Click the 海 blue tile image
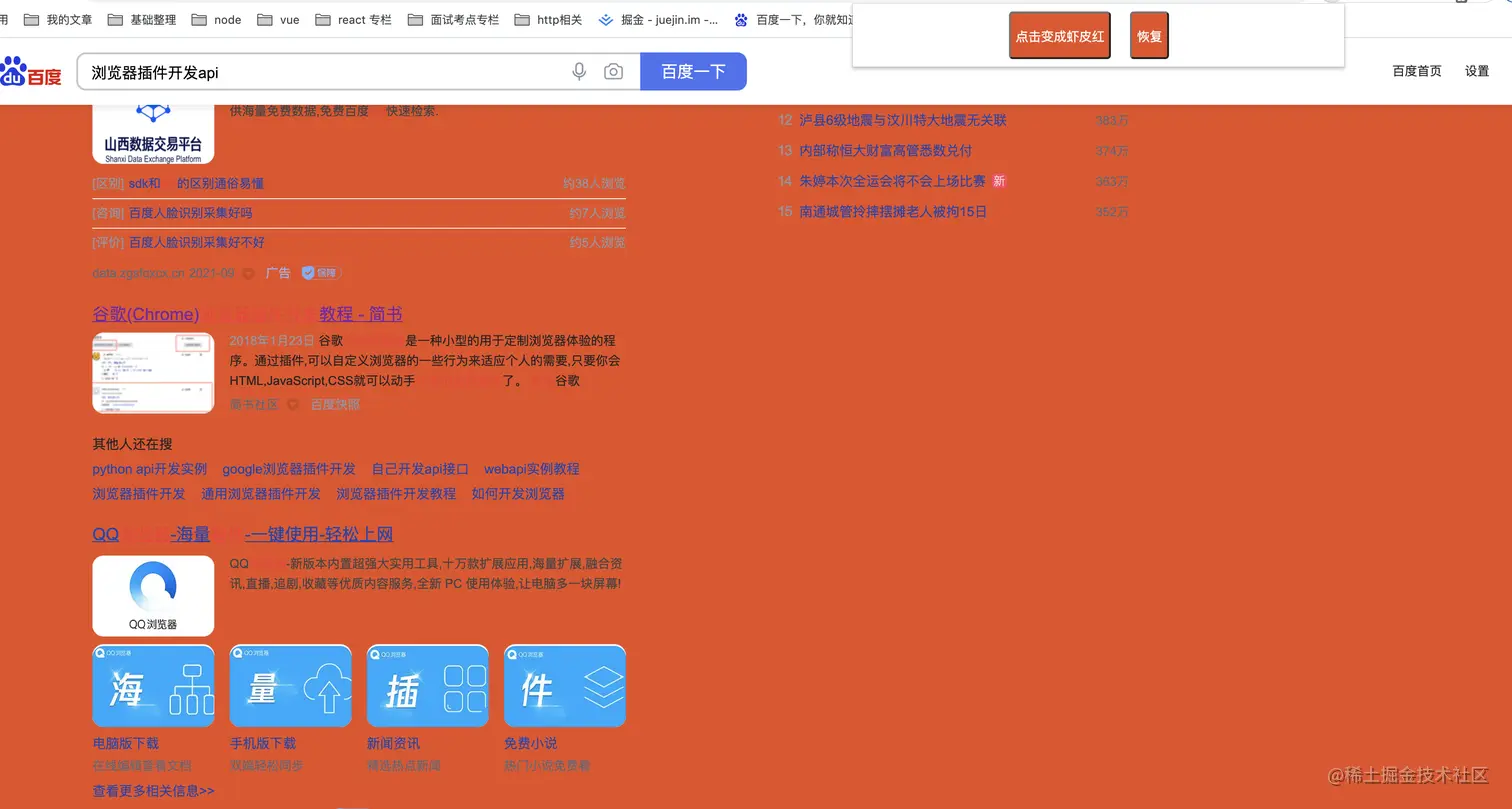This screenshot has width=1512, height=809. pyautogui.click(x=153, y=686)
